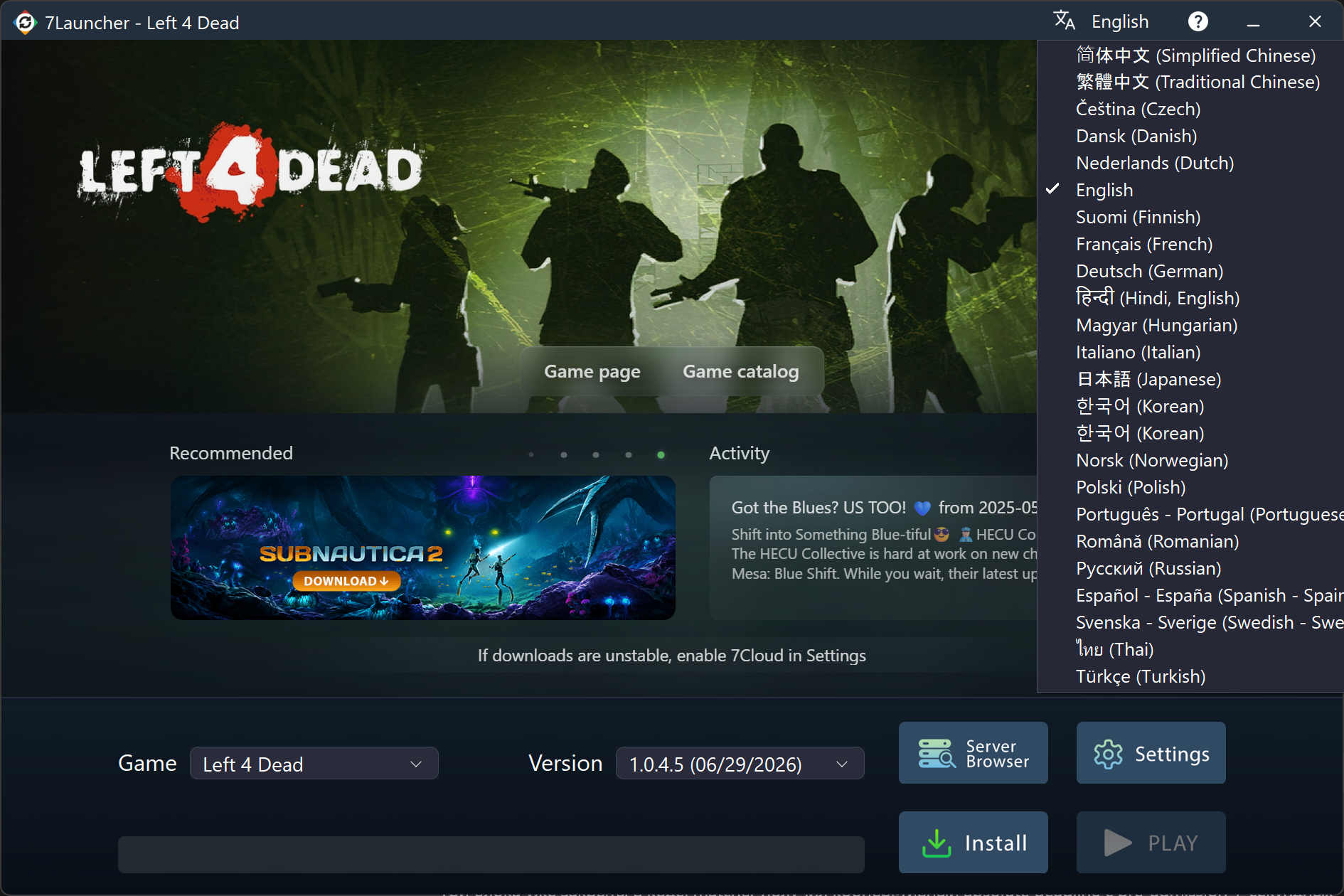Open the Subnautica 2 recommended banner
Image resolution: width=1344 pixels, height=896 pixels.
pyautogui.click(x=423, y=548)
